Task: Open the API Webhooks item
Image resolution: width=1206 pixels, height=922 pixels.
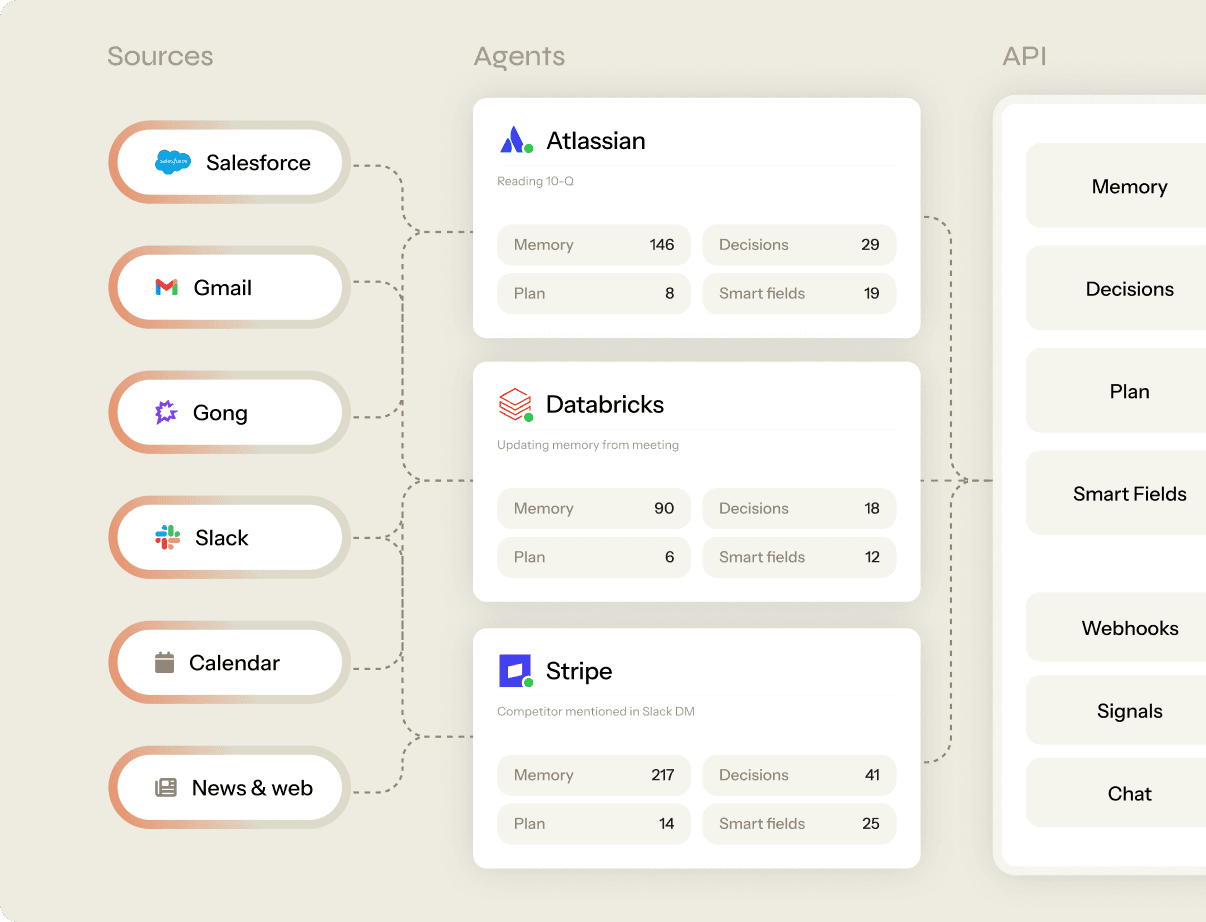Action: tap(1116, 628)
